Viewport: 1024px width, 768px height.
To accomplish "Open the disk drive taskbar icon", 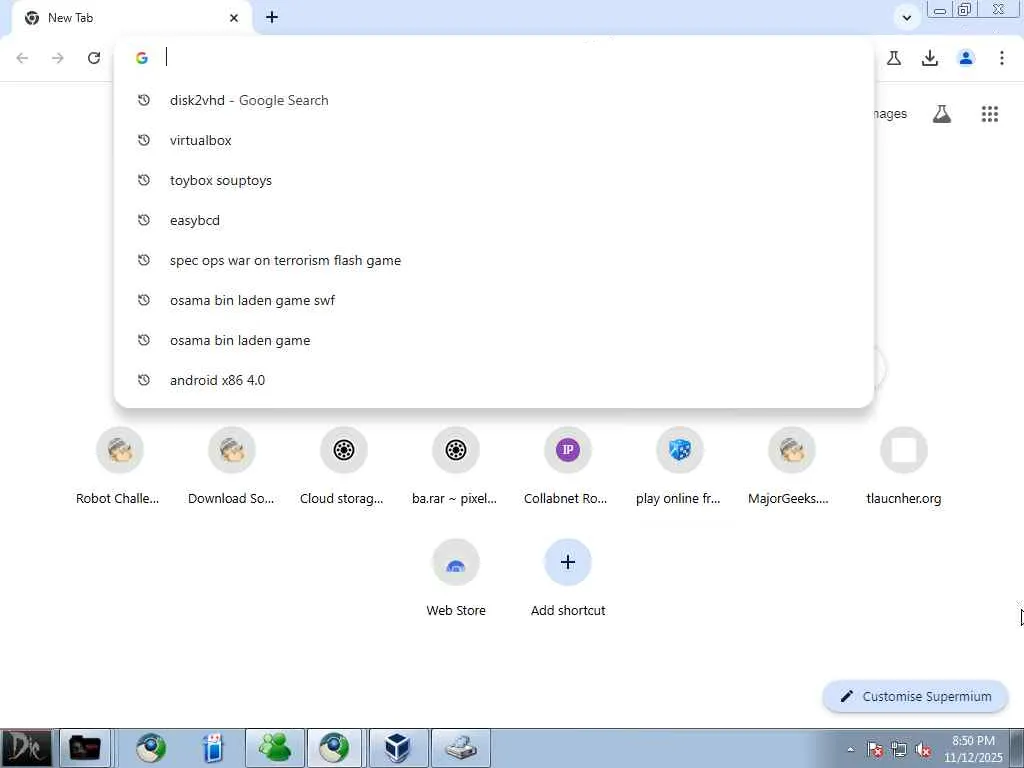I will 460,748.
